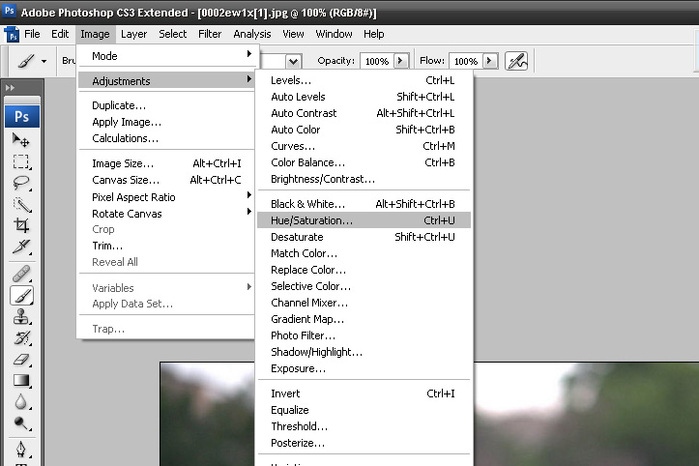
Task: Open the Image Size dialog
Action: tap(166, 164)
